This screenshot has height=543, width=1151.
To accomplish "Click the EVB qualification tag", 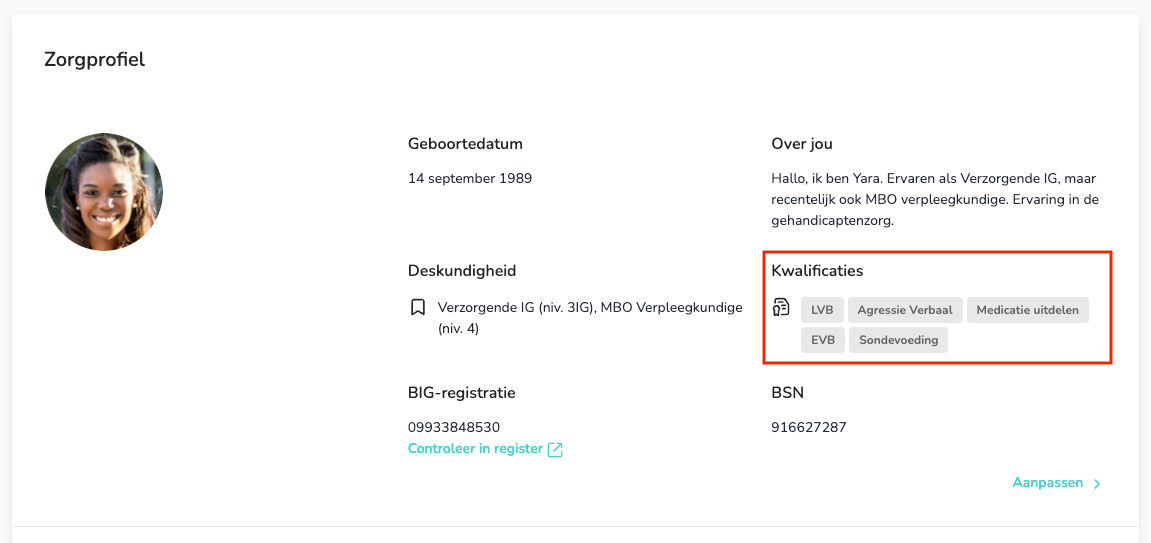I will 823,340.
